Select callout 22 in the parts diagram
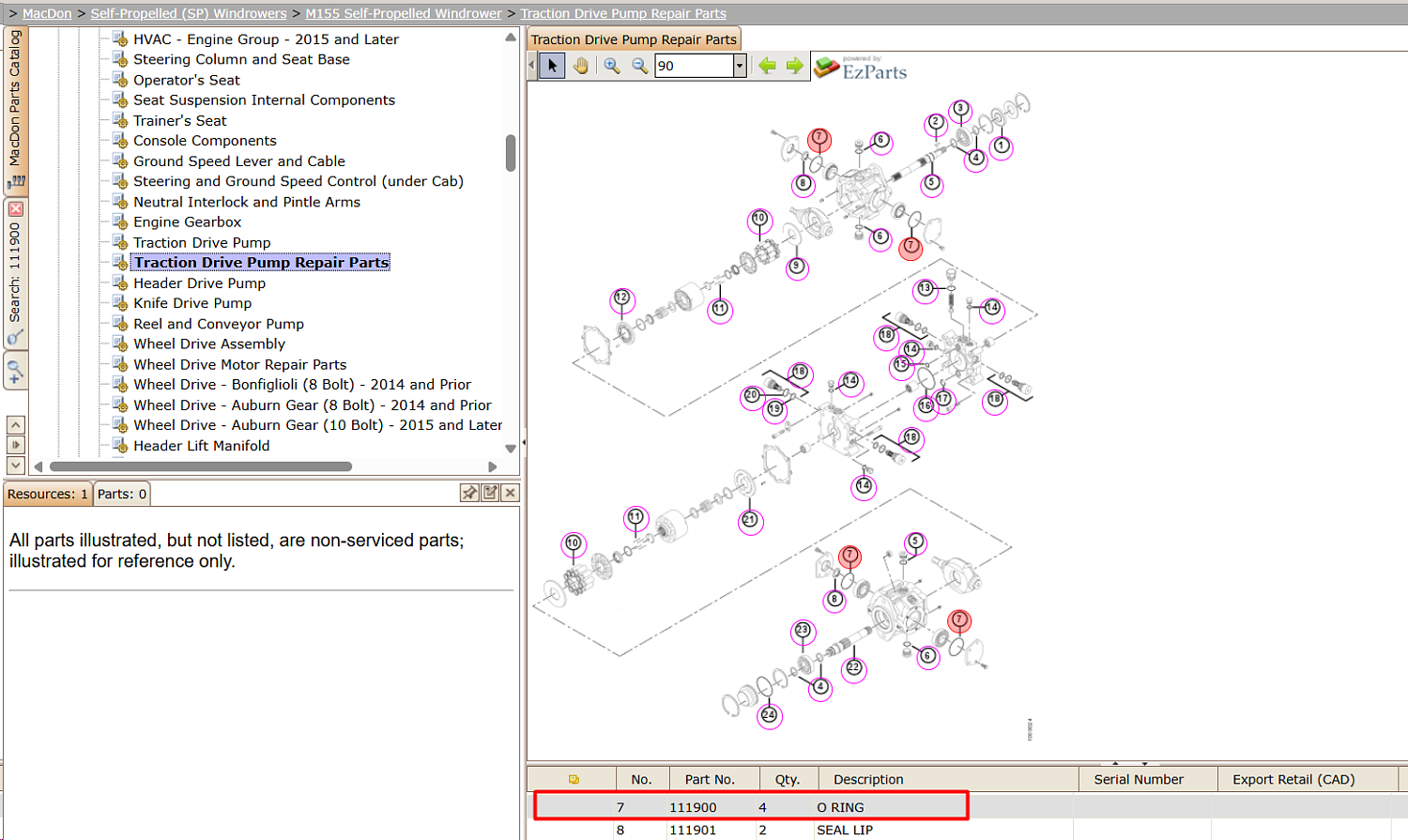Viewport: 1408px width, 840px height. click(x=853, y=668)
